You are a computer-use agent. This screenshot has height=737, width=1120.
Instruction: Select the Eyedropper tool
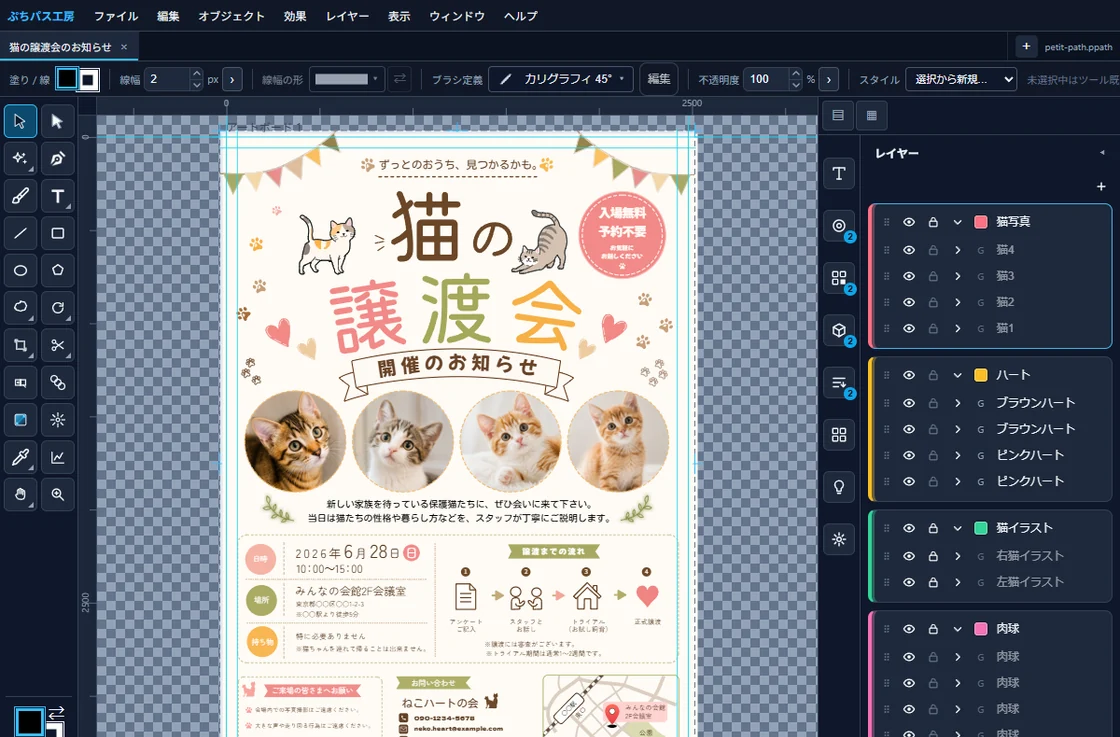coord(20,457)
